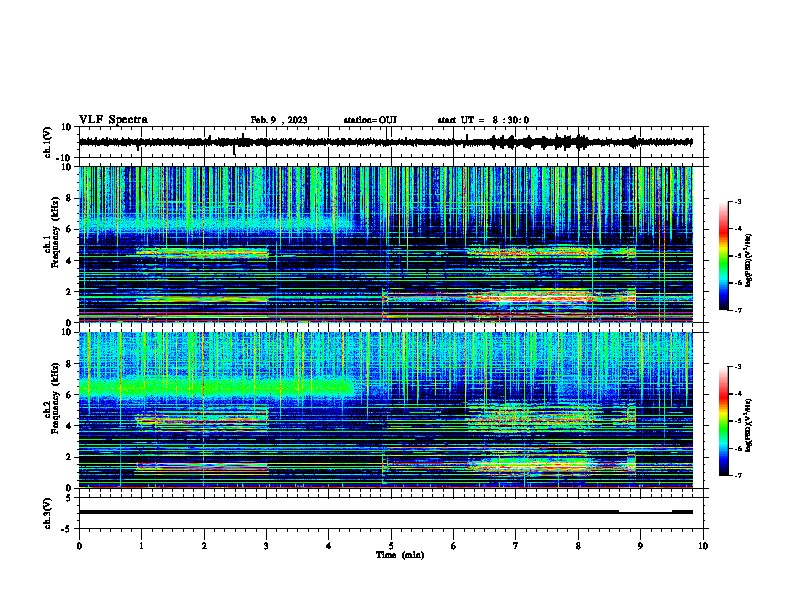This screenshot has height=612, width=792.
Task: Click the ch.1 "Frequency (kHz)" axis label
Action: point(55,234)
